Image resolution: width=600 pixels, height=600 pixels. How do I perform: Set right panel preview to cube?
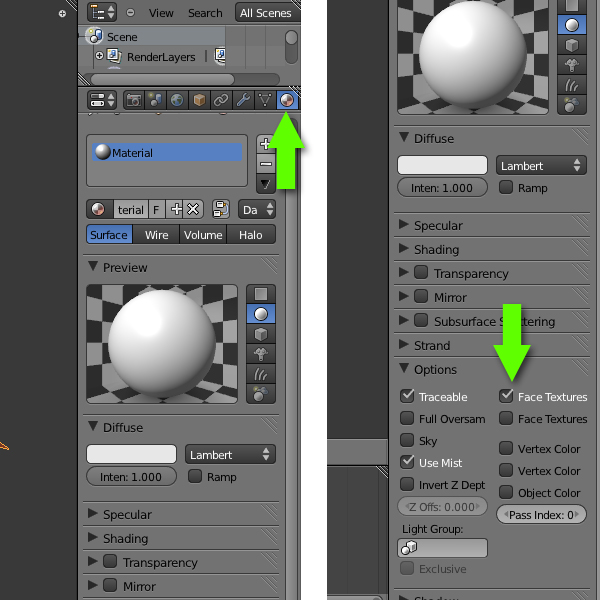coord(572,45)
